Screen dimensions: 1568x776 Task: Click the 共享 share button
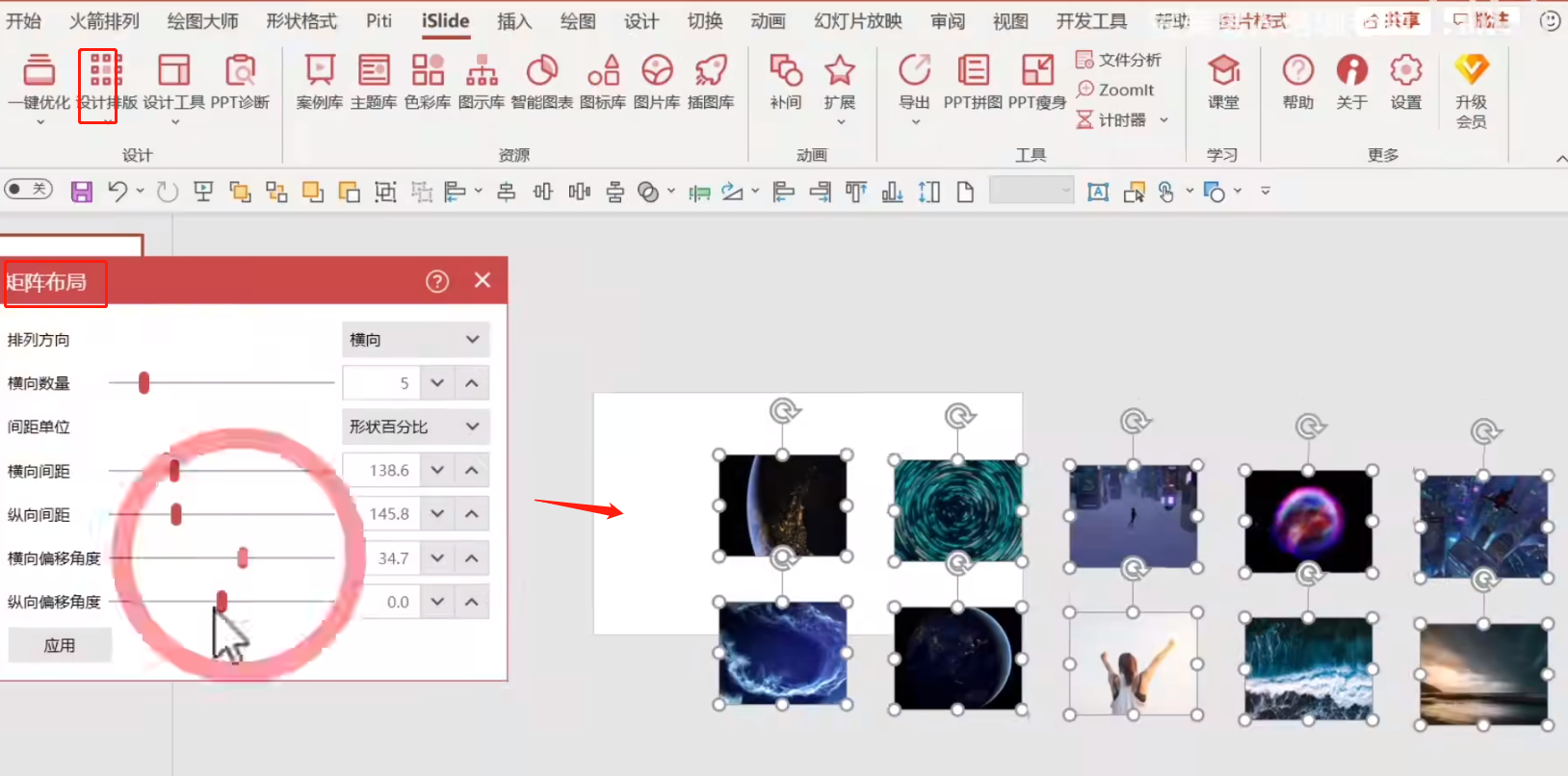coord(1394,20)
